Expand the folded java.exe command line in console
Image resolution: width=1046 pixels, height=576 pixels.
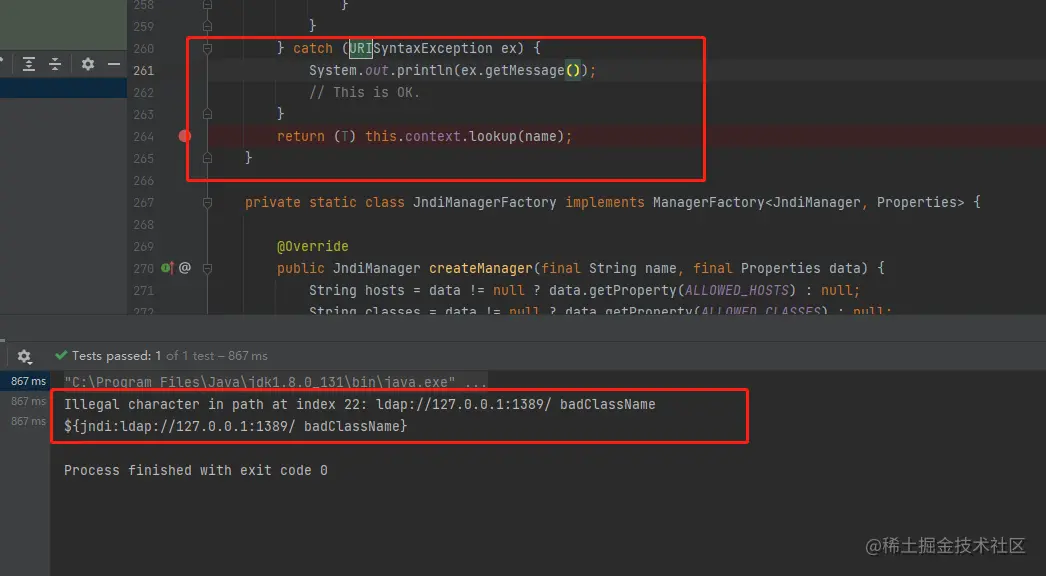click(x=276, y=382)
